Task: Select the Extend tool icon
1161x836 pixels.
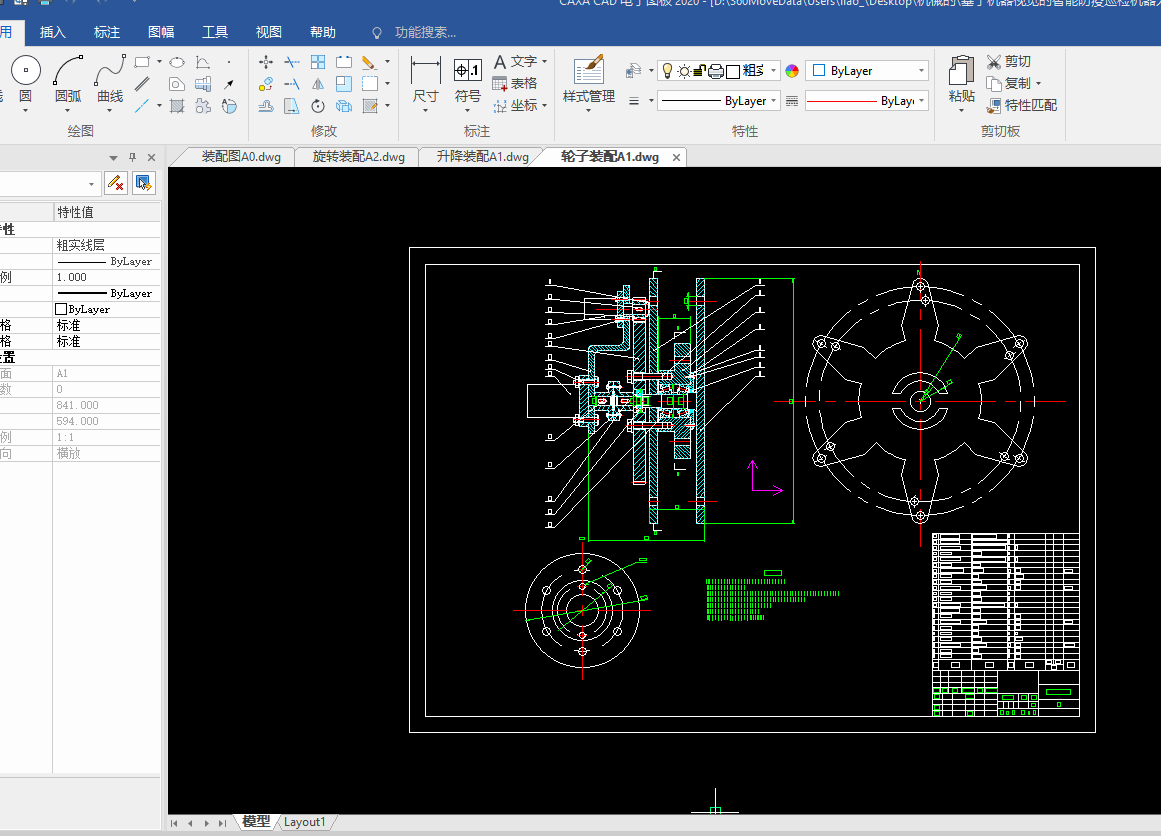Action: [292, 84]
